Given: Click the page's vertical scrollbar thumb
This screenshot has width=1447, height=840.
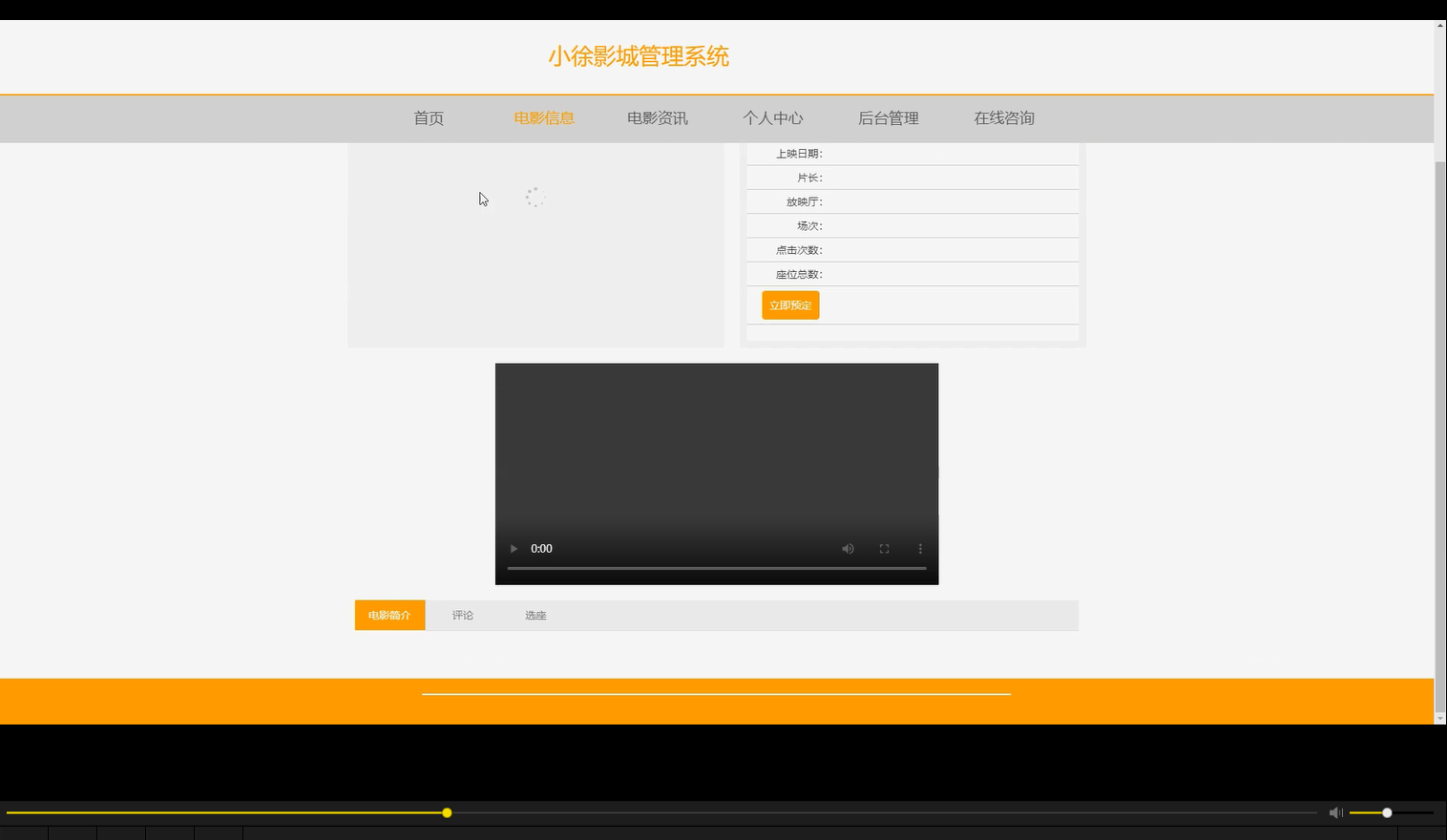Looking at the screenshot, I should (x=1440, y=437).
